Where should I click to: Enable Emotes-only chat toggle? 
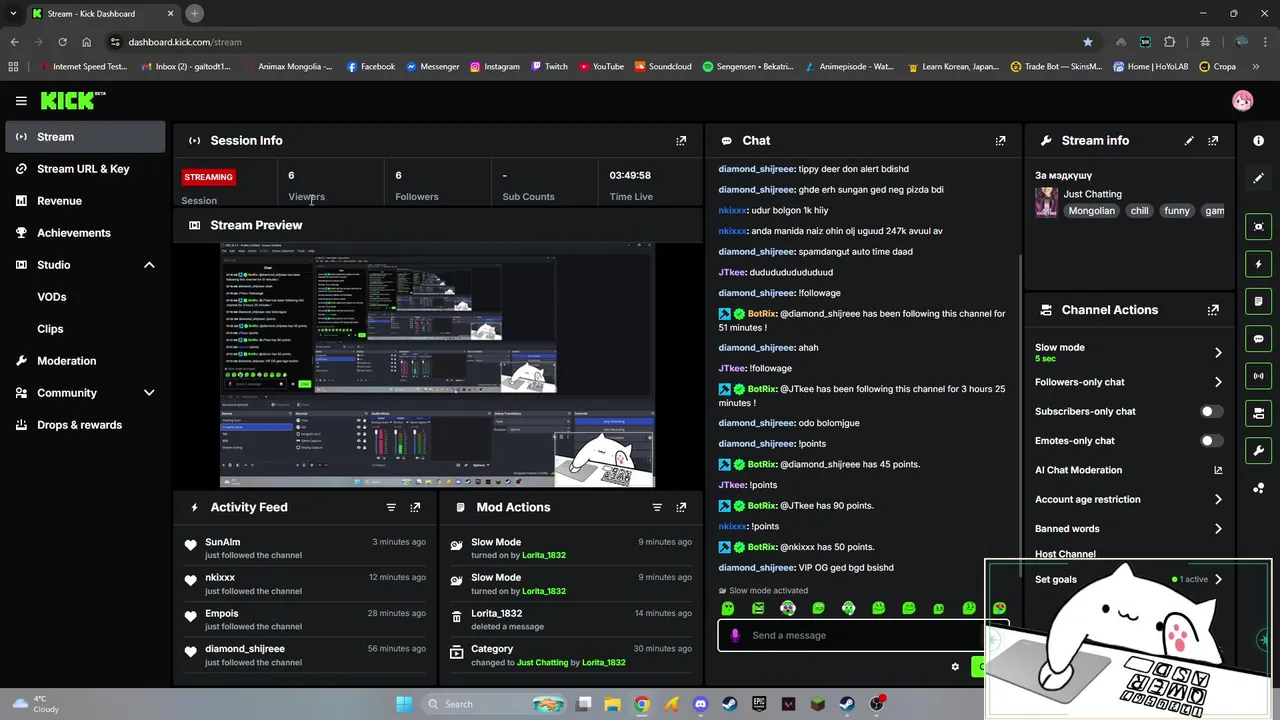click(1211, 441)
